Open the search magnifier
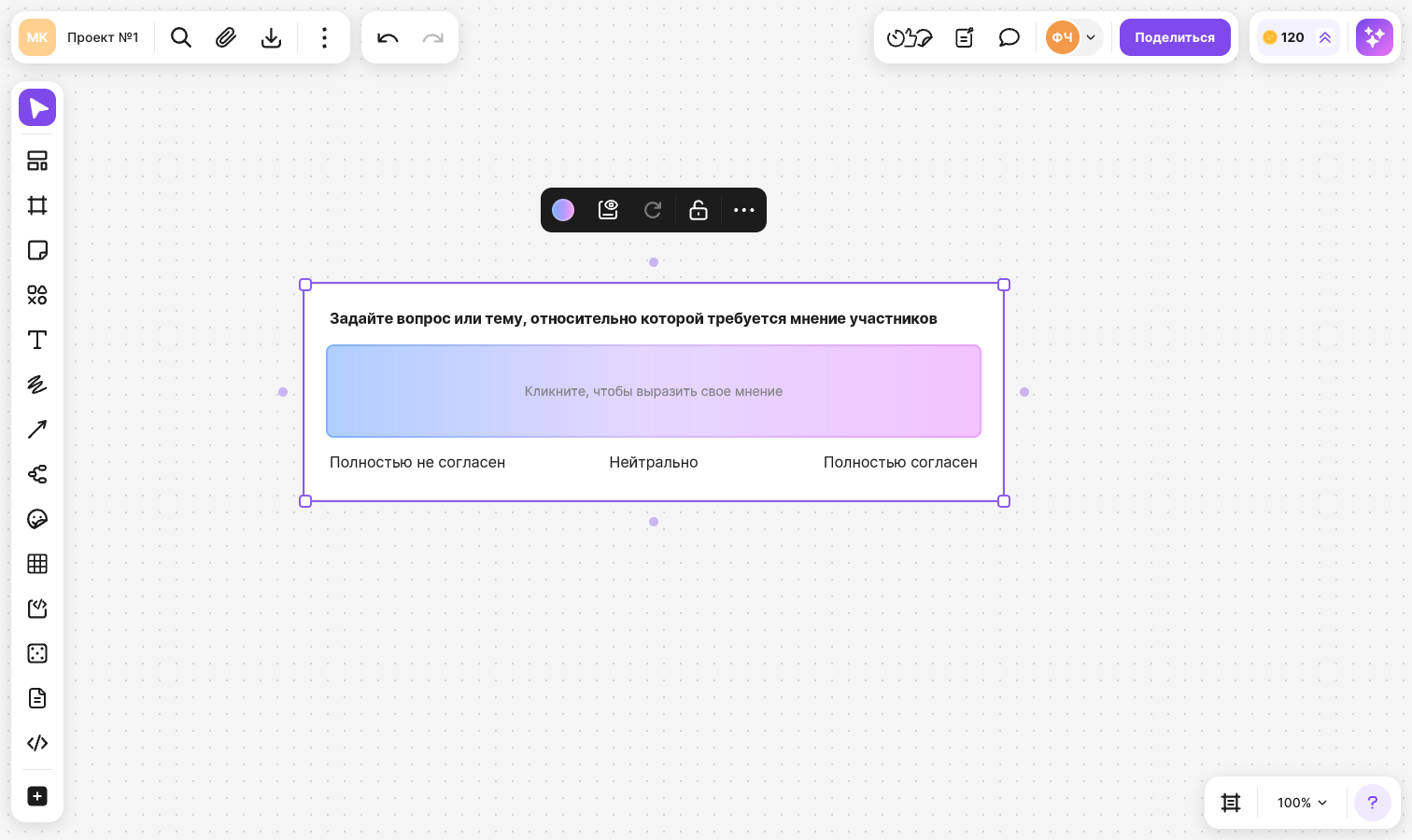Image resolution: width=1412 pixels, height=840 pixels. pos(181,37)
